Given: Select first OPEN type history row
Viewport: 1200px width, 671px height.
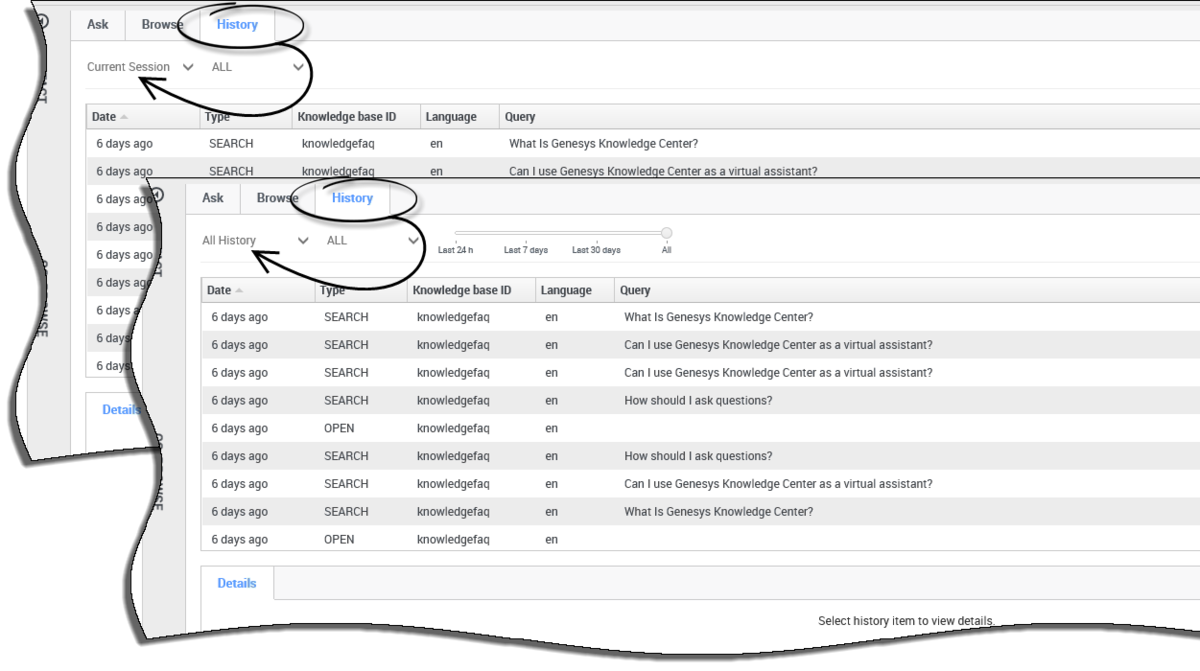Looking at the screenshot, I should [700, 429].
